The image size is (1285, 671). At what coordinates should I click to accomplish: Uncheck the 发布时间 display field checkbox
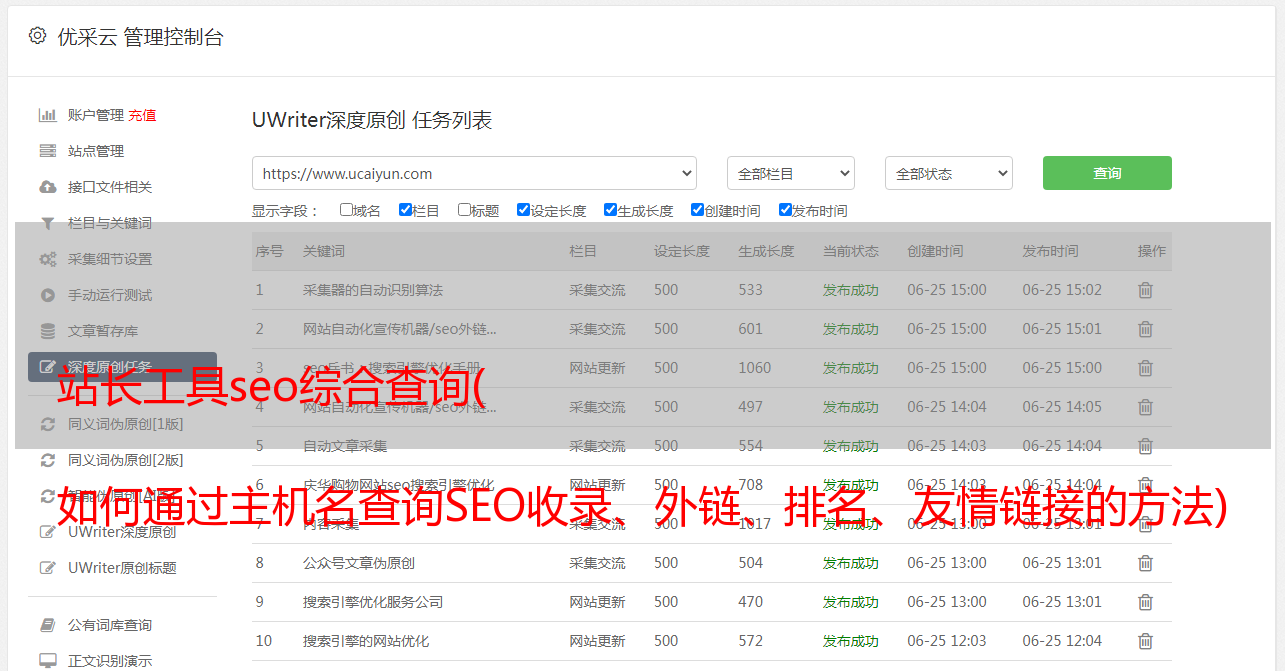(785, 210)
